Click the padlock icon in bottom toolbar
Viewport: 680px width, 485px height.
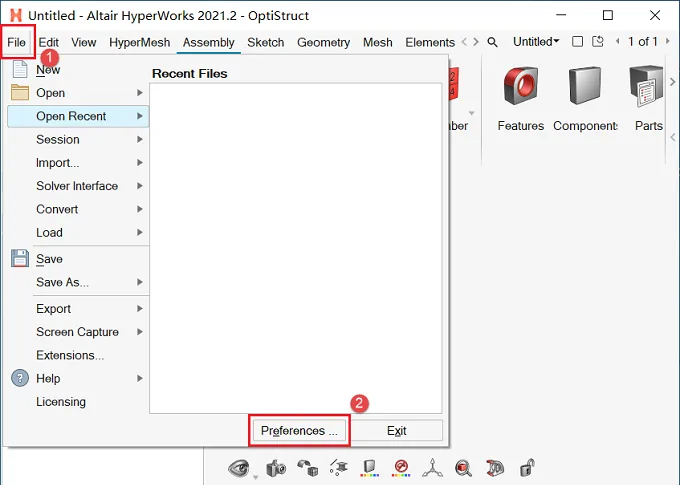click(x=527, y=468)
